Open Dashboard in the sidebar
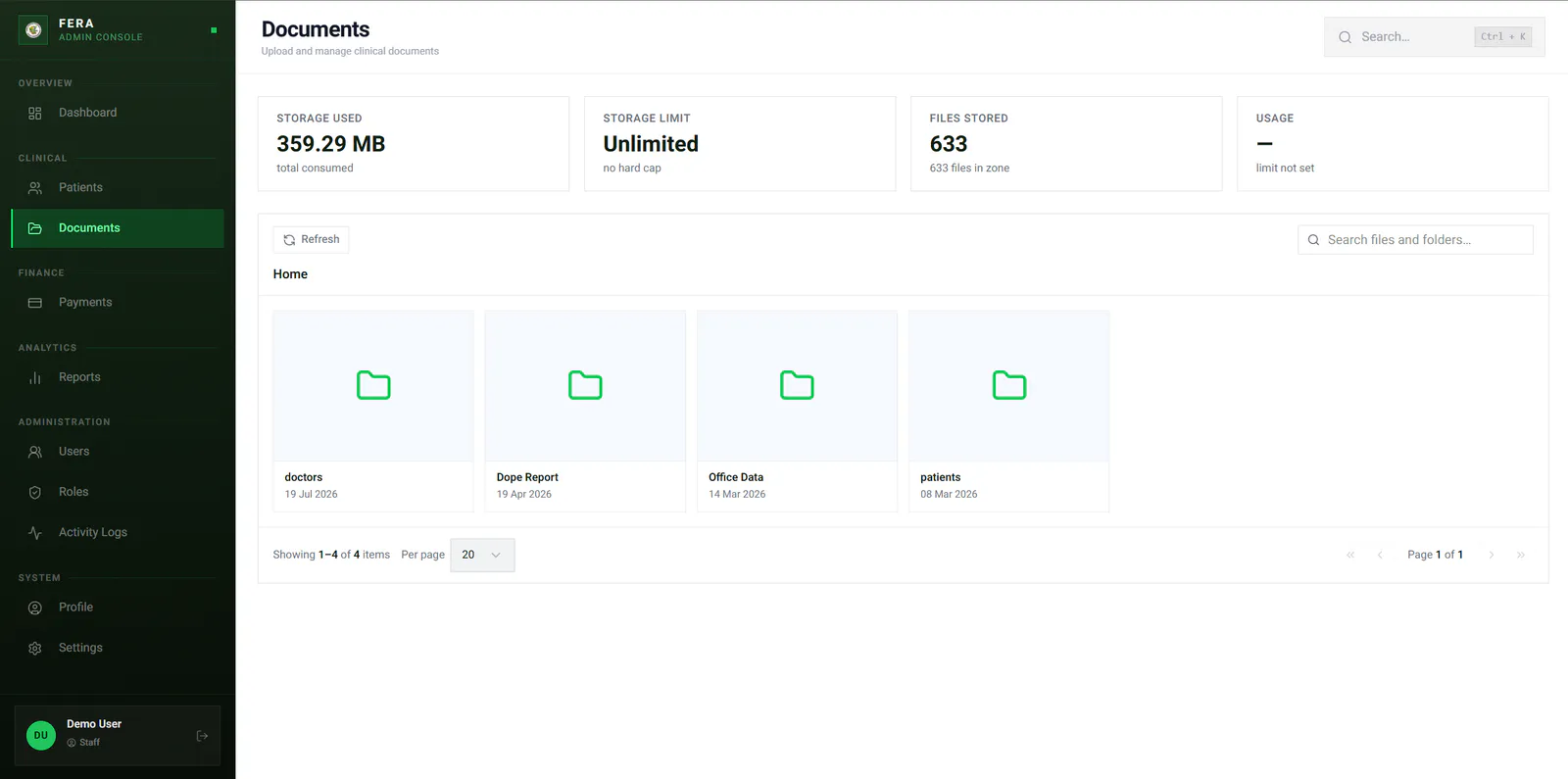 click(118, 113)
